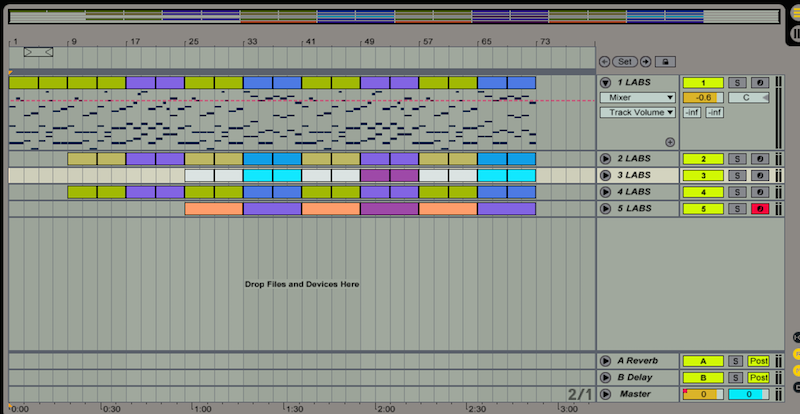
Task: Solo the 5 LABS track
Action: (x=737, y=209)
